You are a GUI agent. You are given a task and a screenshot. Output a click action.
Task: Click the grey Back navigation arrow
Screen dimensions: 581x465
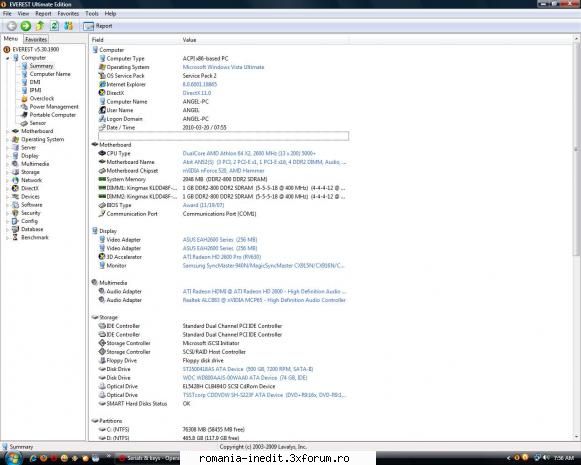12,26
